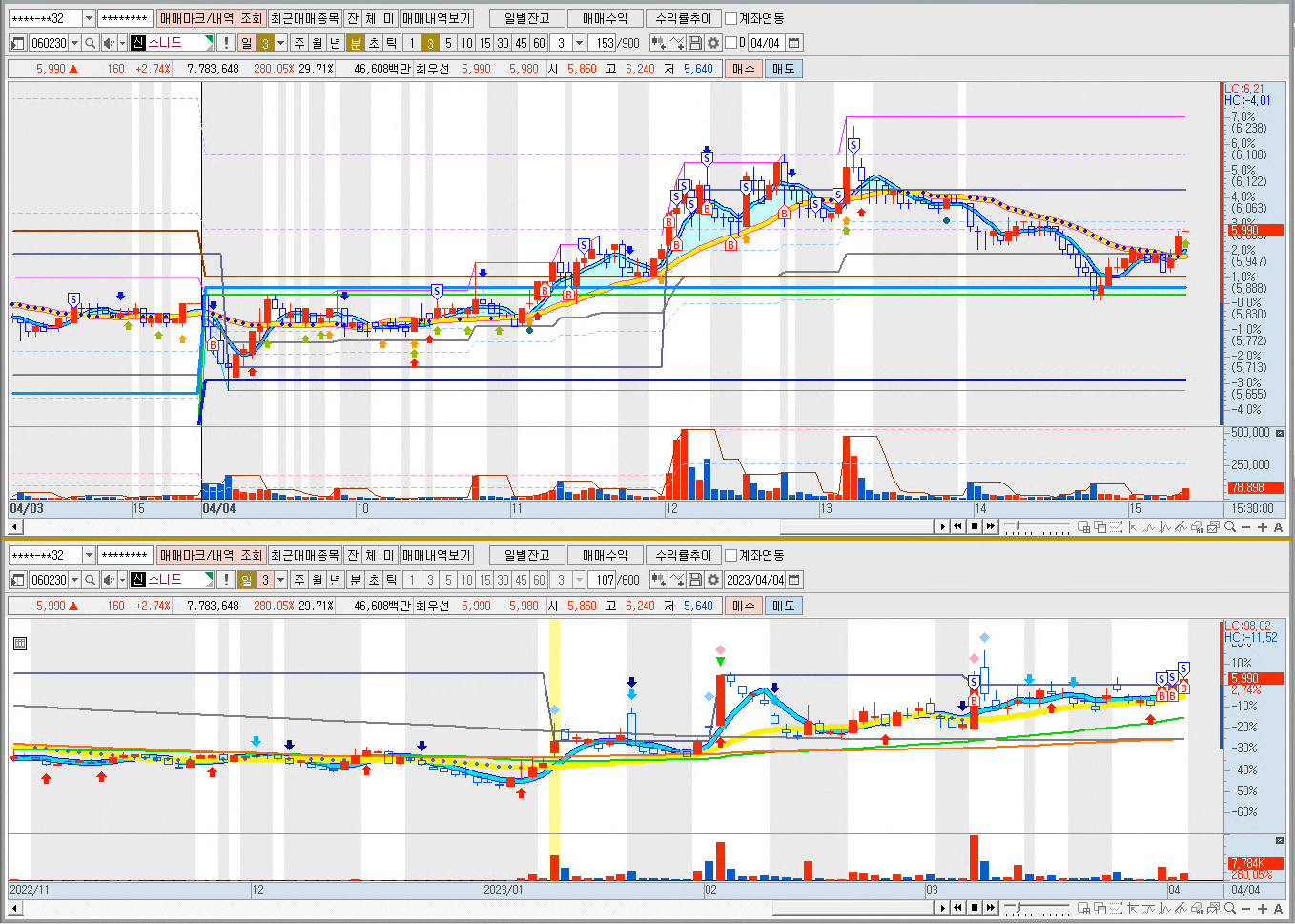Select the 잔 tab in top panel
Screen dimensions: 1295x924
[x=353, y=18]
